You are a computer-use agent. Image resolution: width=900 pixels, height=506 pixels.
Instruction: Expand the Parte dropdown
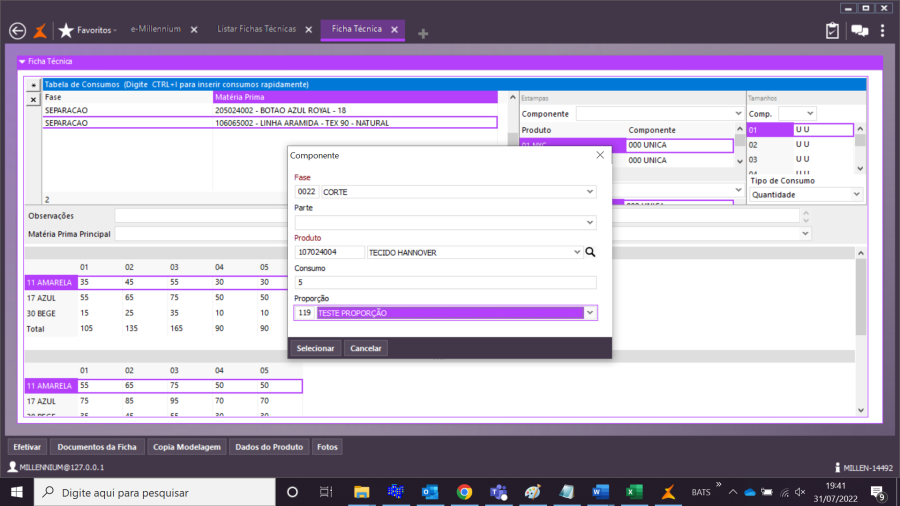click(589, 222)
